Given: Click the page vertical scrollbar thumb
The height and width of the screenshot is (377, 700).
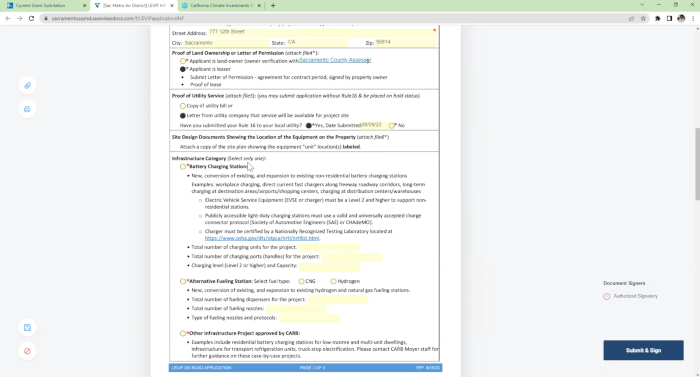Looking at the screenshot, I should click(x=697, y=164).
